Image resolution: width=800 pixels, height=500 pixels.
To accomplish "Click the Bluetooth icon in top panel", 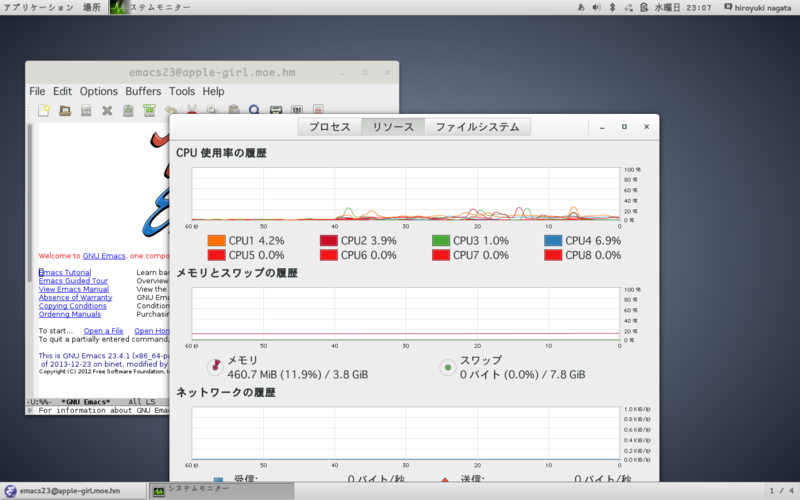I will click(x=612, y=7).
